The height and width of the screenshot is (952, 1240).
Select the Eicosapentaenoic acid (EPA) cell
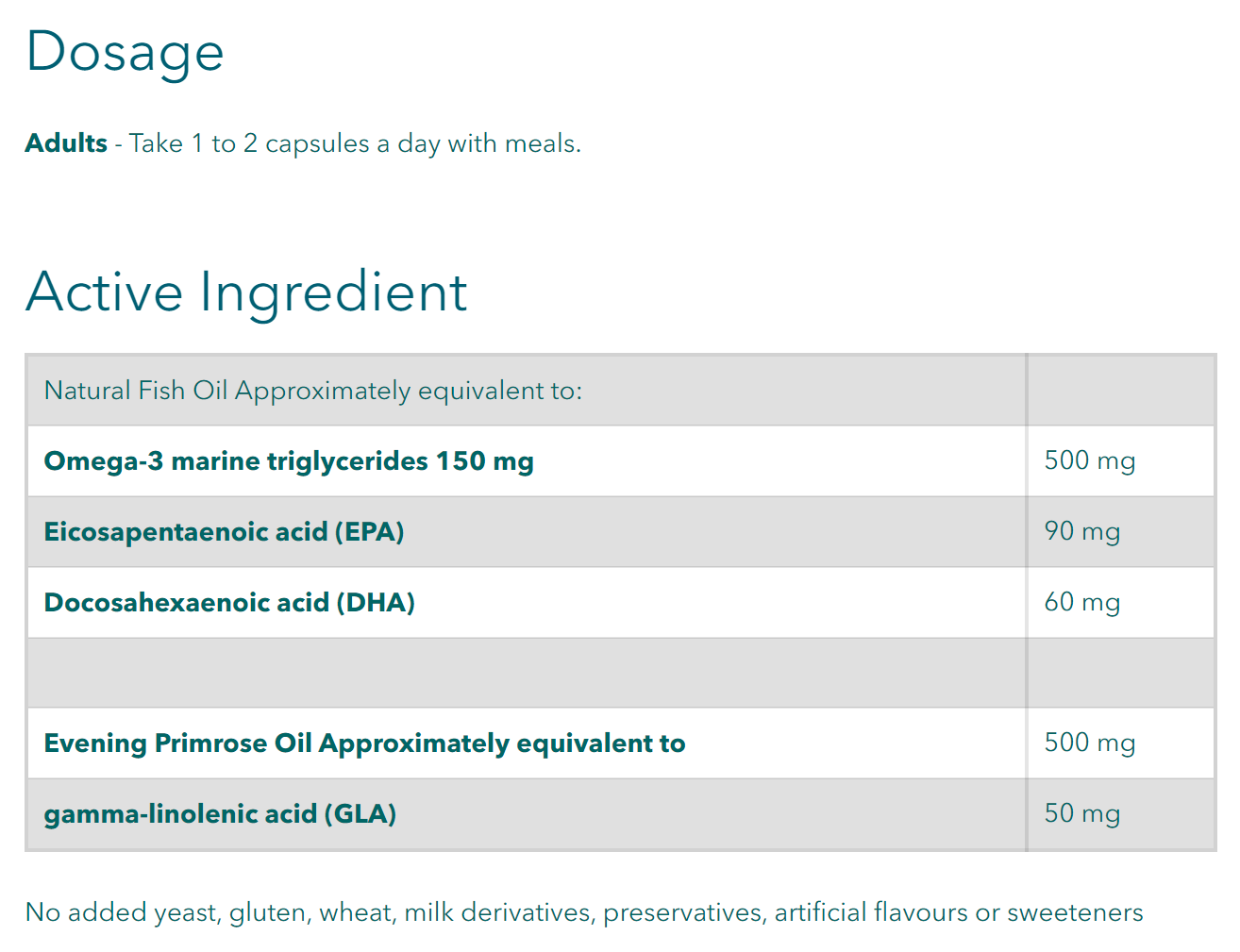point(224,532)
